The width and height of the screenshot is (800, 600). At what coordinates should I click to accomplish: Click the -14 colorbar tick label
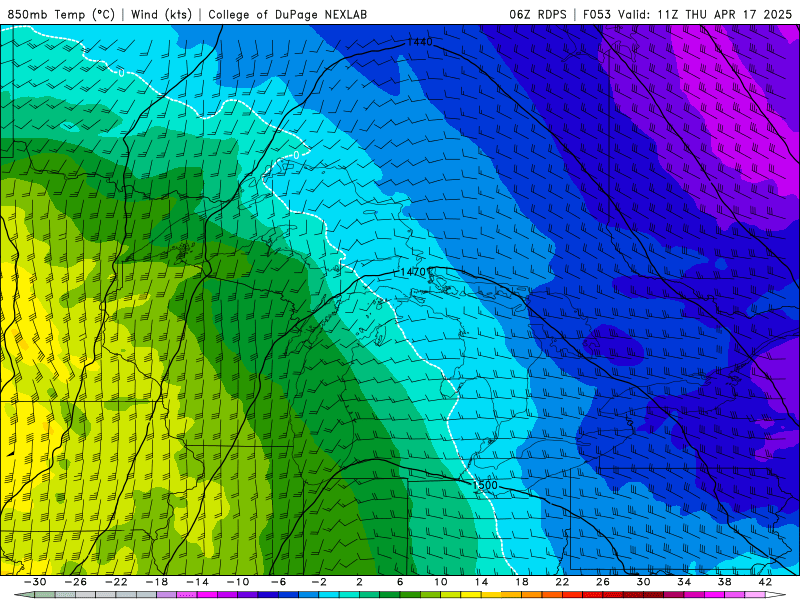[197, 582]
